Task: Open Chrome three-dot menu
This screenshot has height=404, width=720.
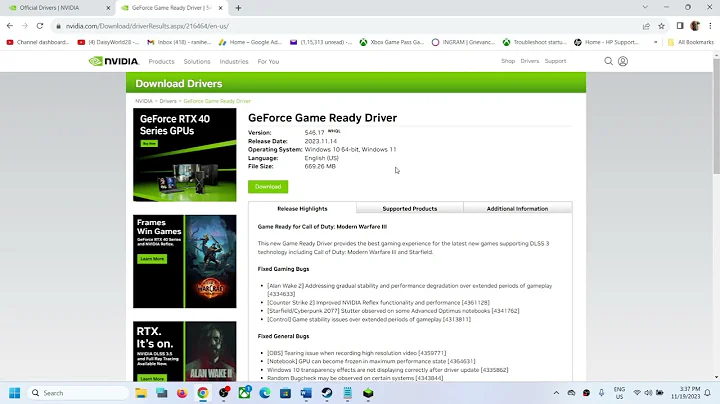Action: point(710,26)
